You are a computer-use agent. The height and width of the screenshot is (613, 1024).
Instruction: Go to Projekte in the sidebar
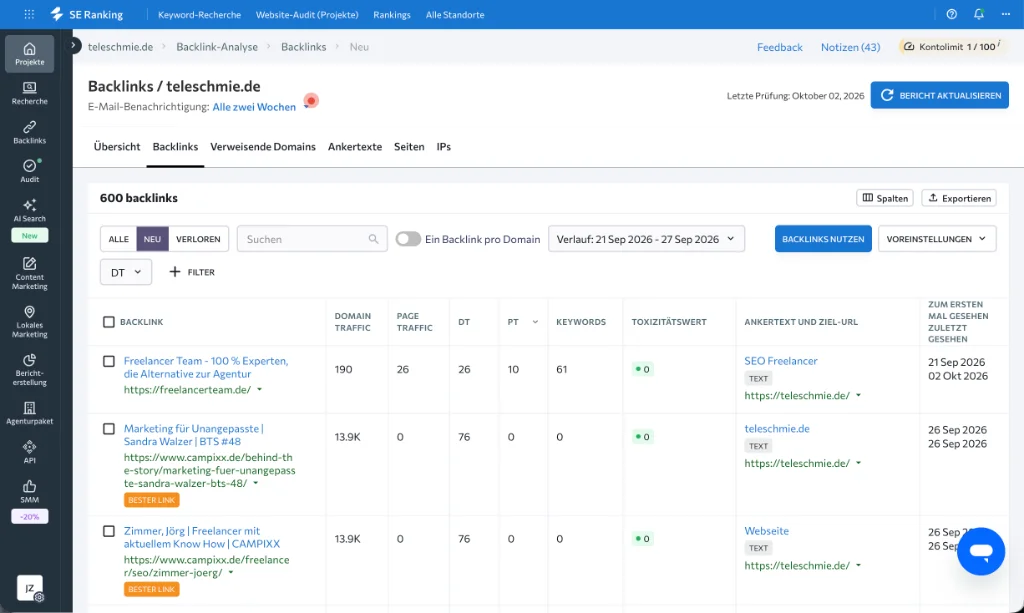(29, 54)
